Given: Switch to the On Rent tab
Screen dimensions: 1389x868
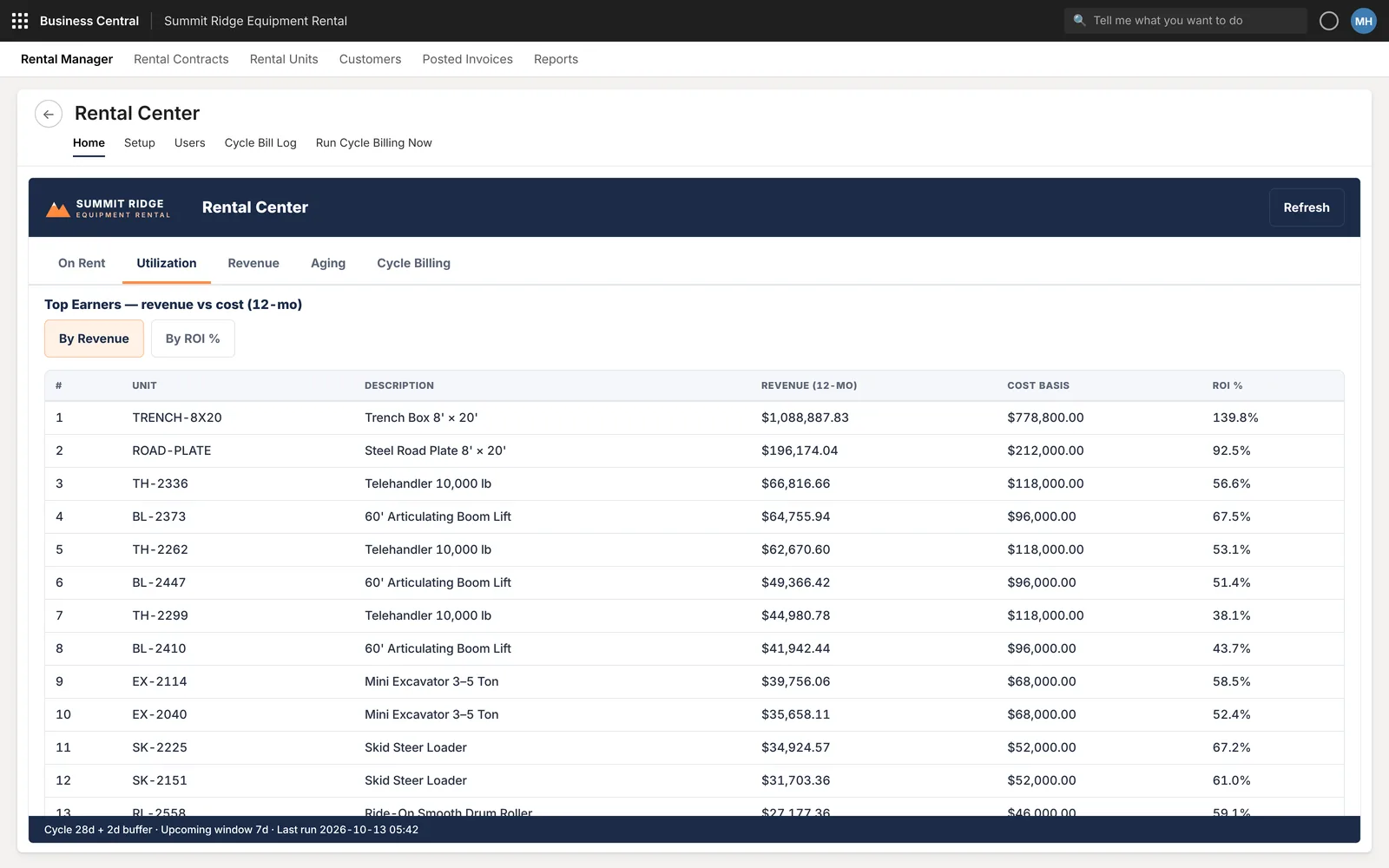Looking at the screenshot, I should click(82, 263).
